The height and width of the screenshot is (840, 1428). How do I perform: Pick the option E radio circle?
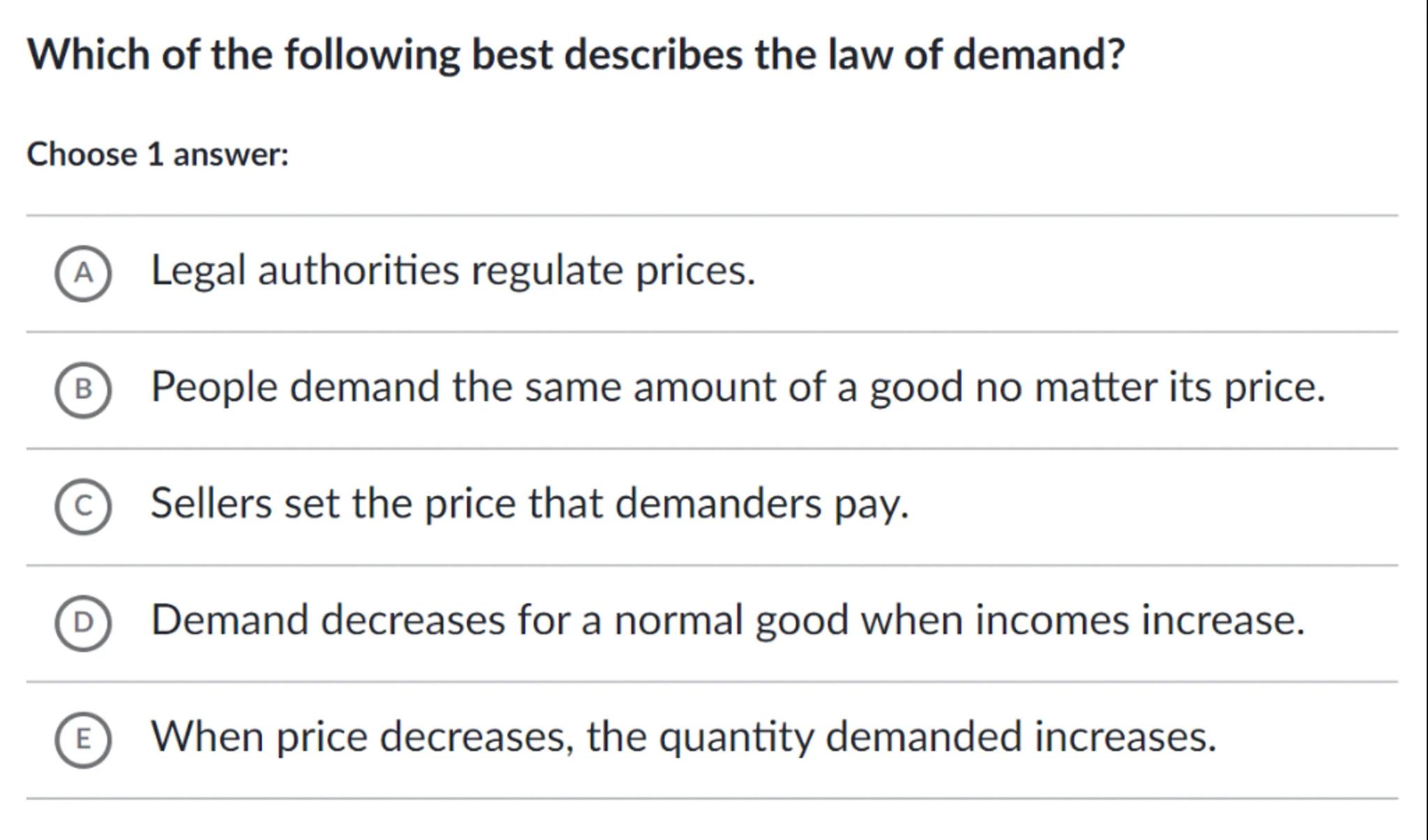coord(83,739)
